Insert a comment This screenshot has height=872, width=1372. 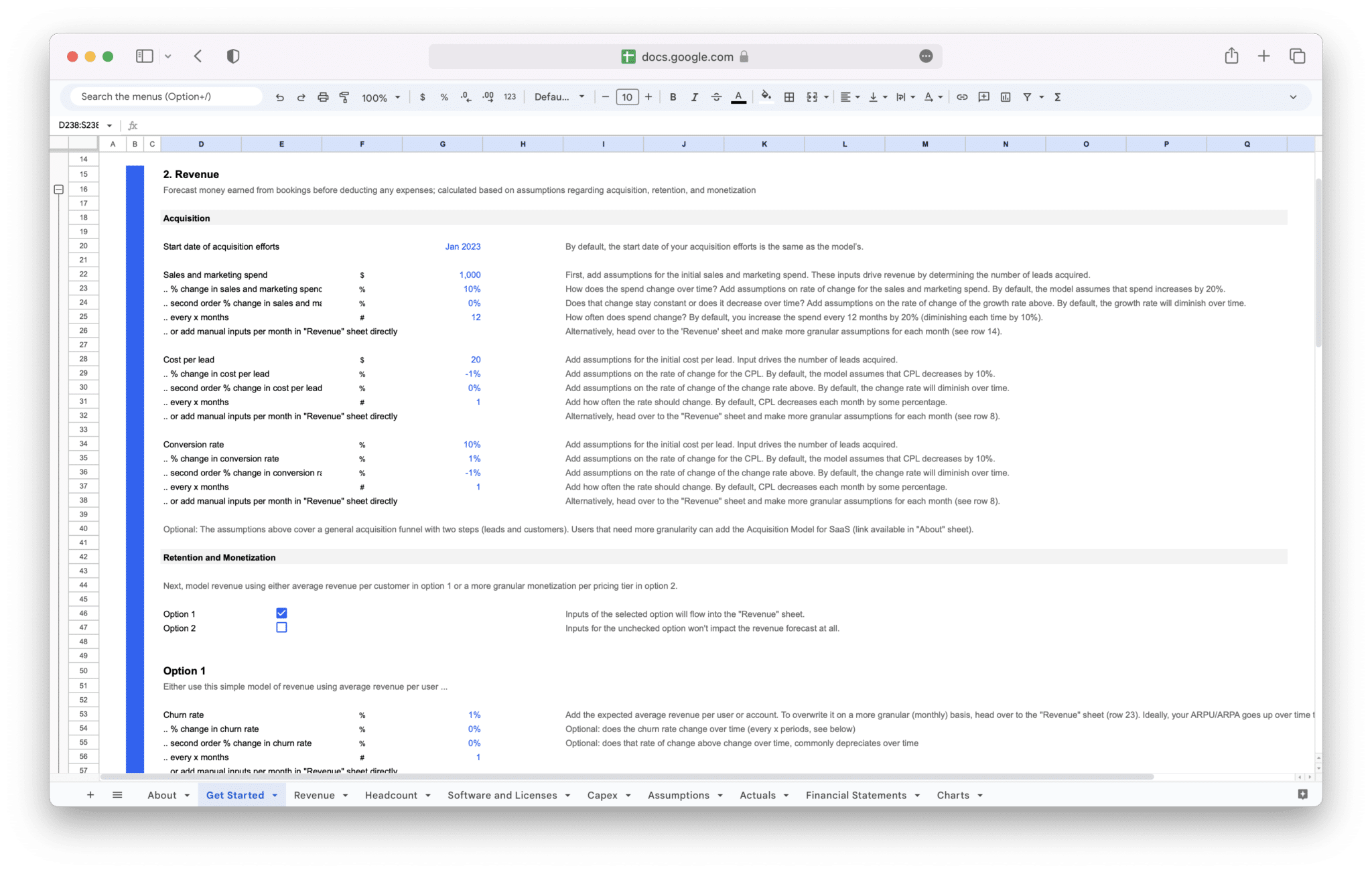pyautogui.click(x=984, y=96)
